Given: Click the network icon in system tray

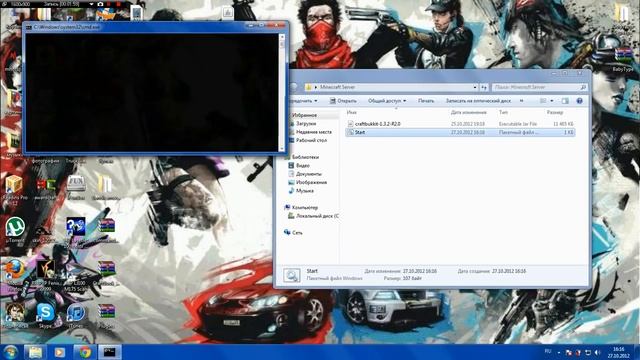Looking at the screenshot, I should [x=588, y=352].
